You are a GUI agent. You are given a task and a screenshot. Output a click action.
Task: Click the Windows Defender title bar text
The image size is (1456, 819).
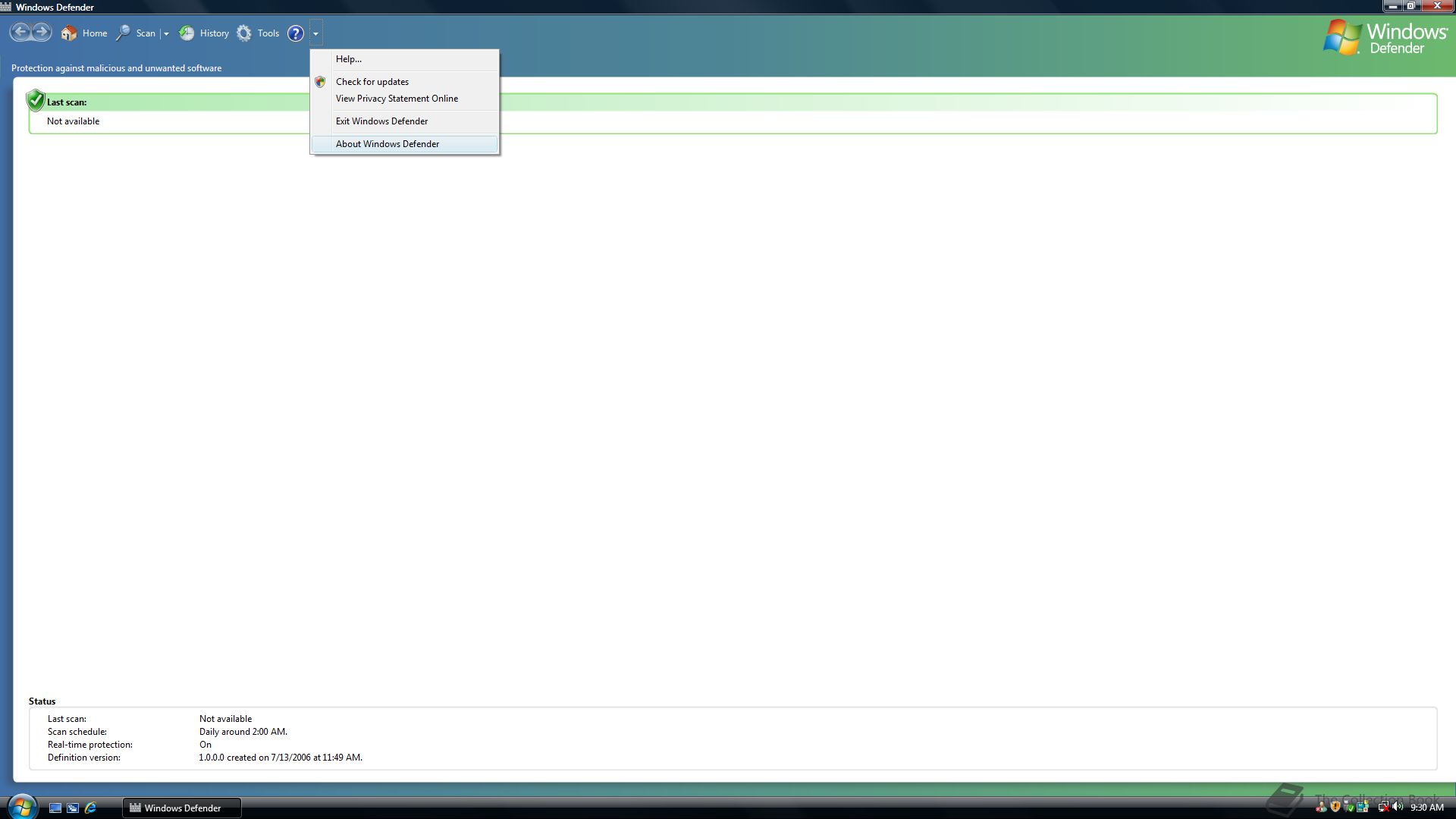point(55,8)
